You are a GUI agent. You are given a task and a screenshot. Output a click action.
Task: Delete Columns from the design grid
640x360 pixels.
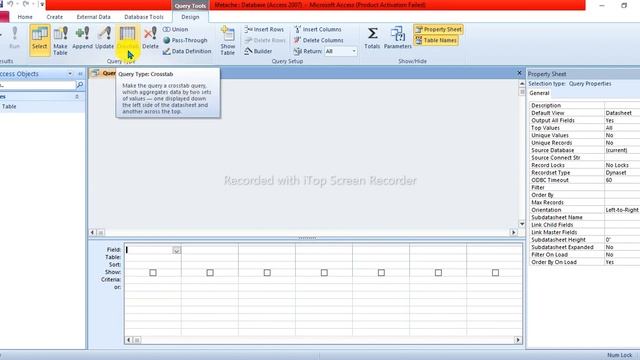click(318, 40)
